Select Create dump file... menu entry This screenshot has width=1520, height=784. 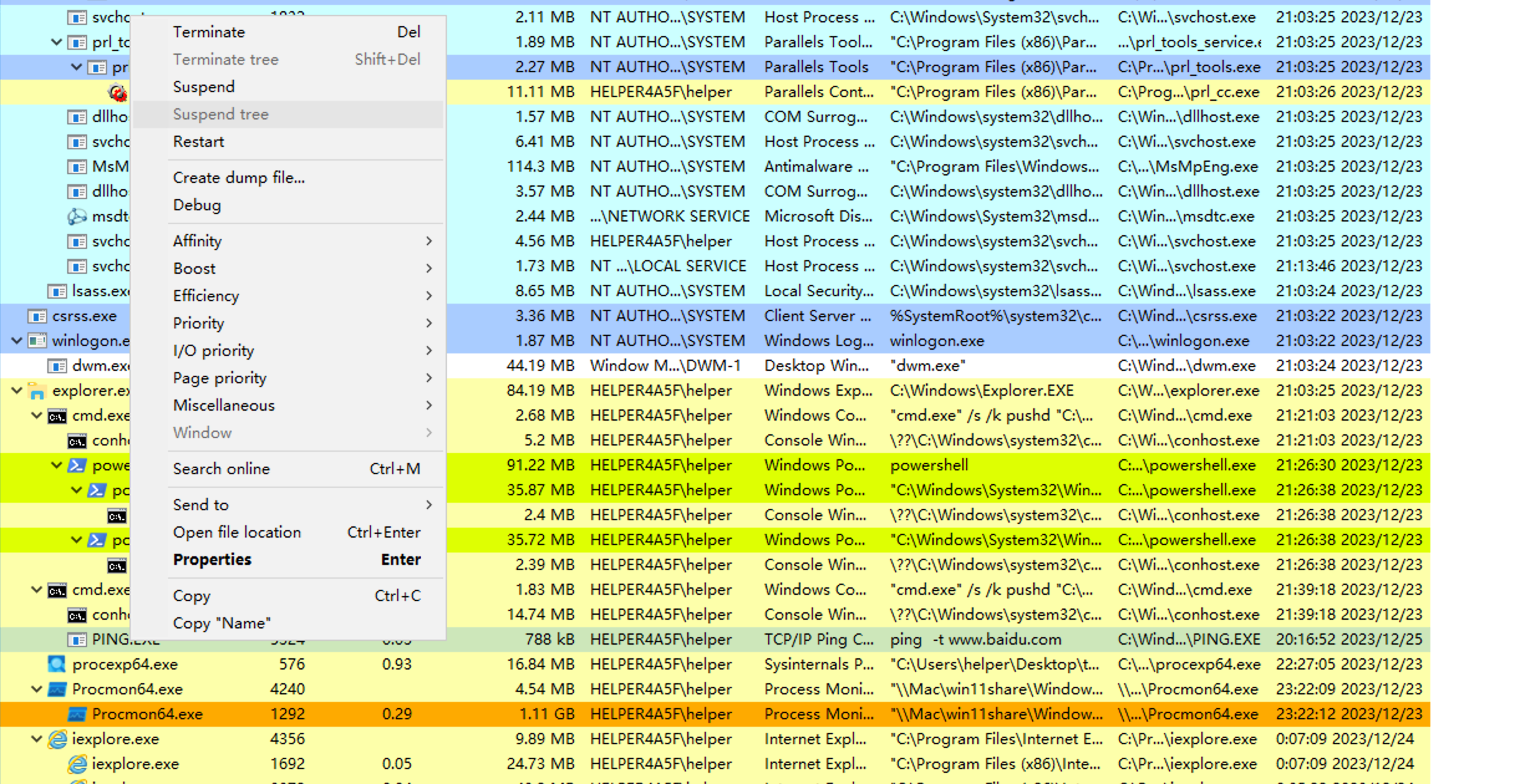(289, 177)
